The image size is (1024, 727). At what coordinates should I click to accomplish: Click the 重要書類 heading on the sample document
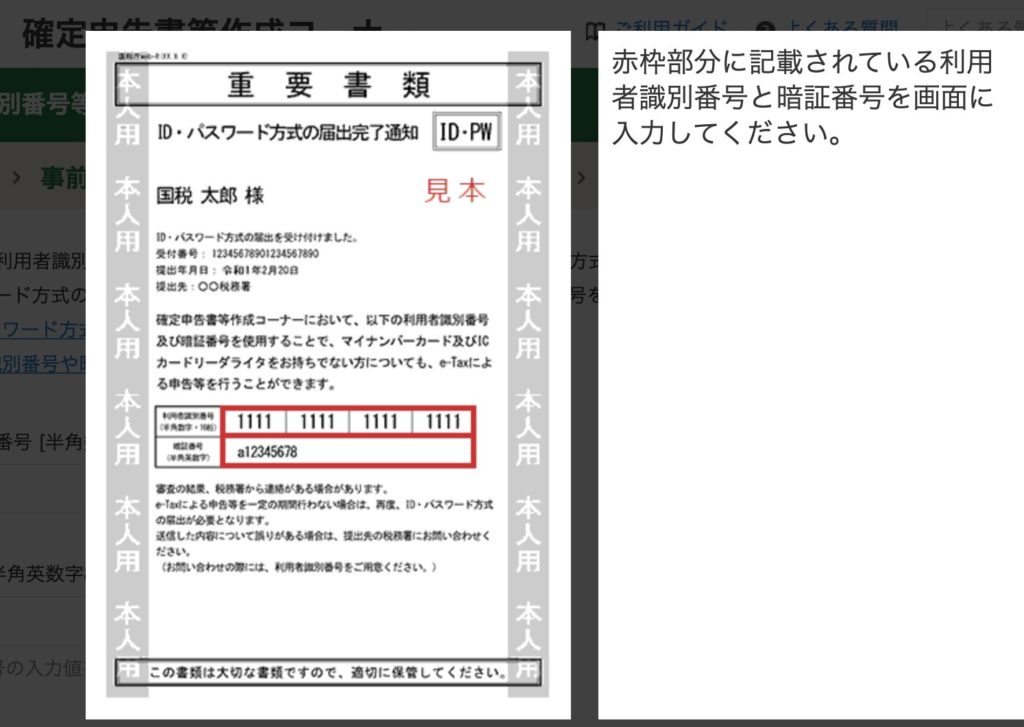point(328,85)
